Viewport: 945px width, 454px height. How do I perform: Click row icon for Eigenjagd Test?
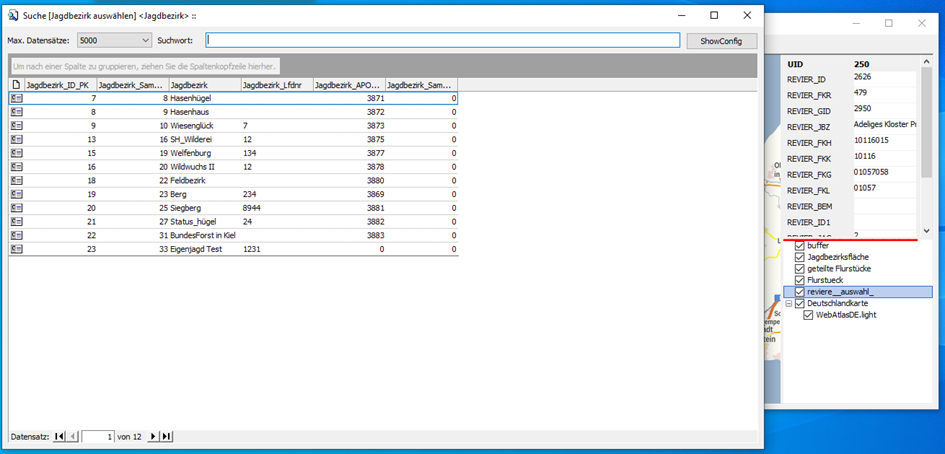[16, 249]
